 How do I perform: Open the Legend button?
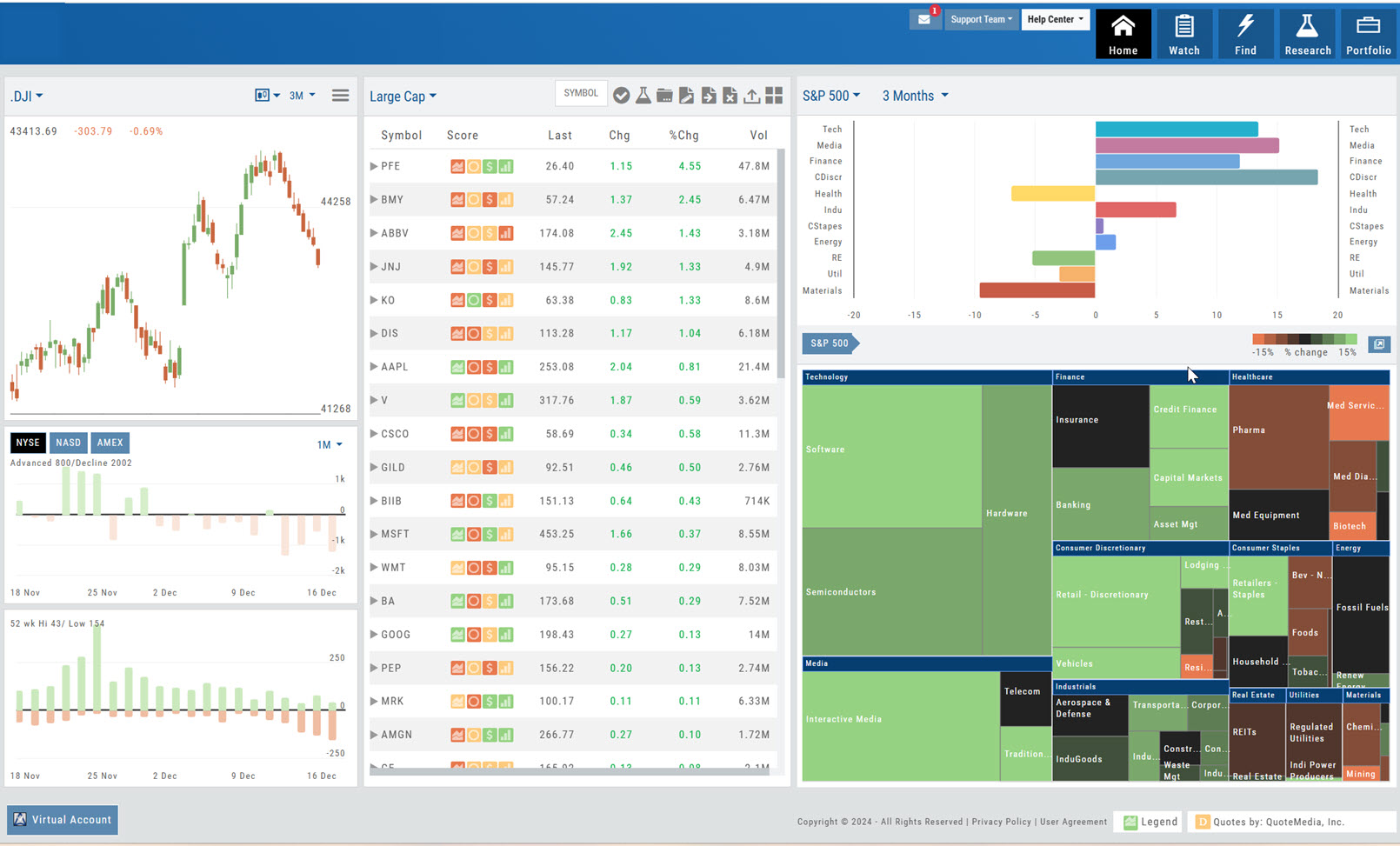click(1150, 822)
